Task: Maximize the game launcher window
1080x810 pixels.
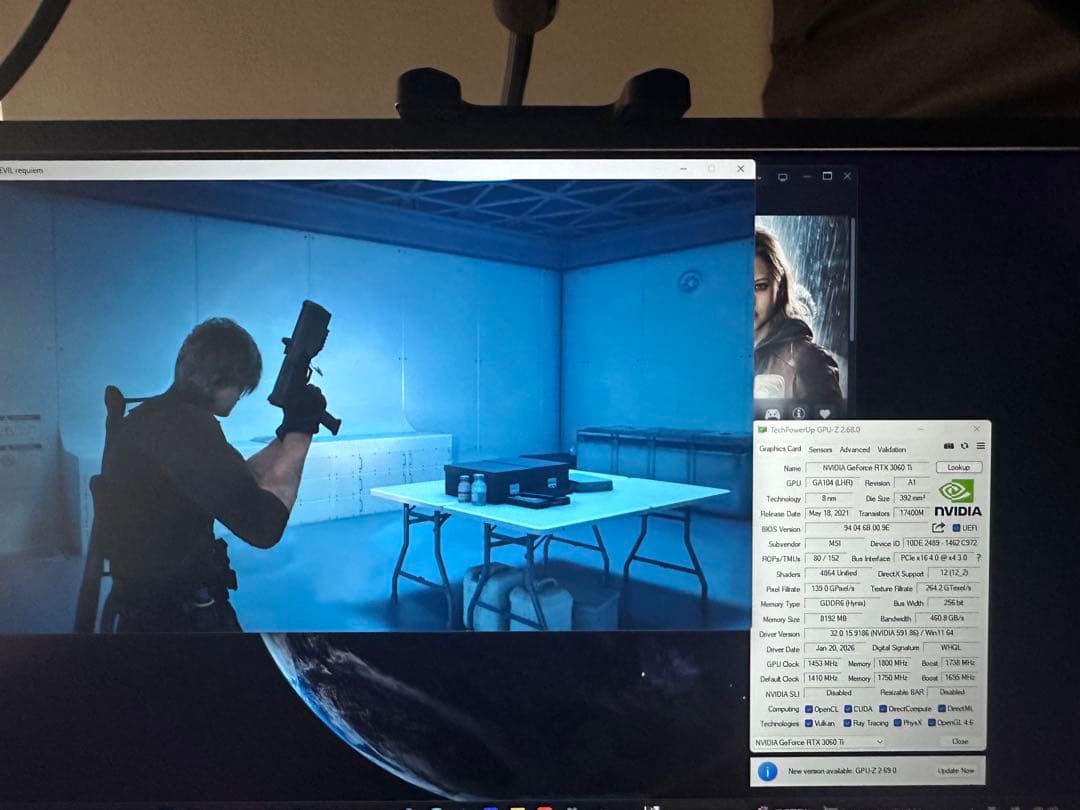Action: [827, 176]
